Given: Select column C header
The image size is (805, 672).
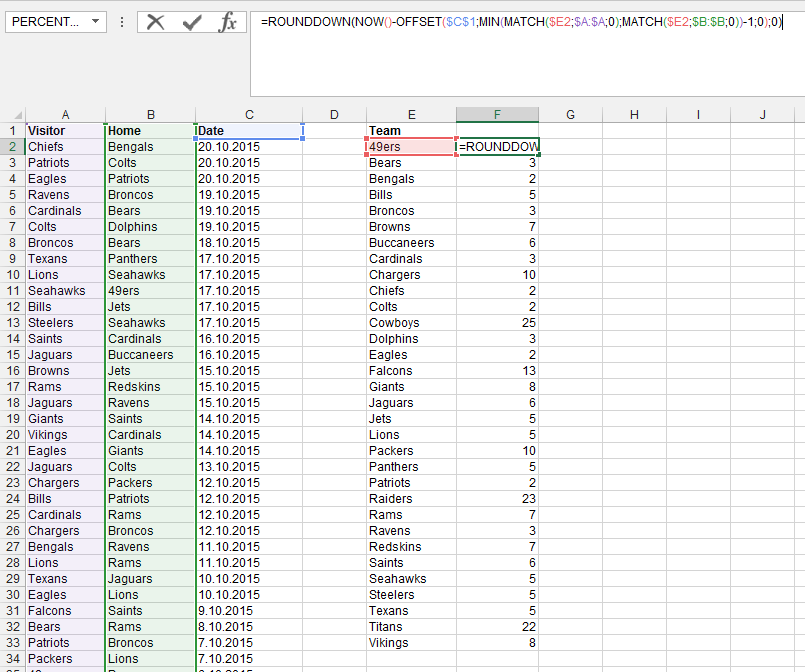Looking at the screenshot, I should point(249,115).
